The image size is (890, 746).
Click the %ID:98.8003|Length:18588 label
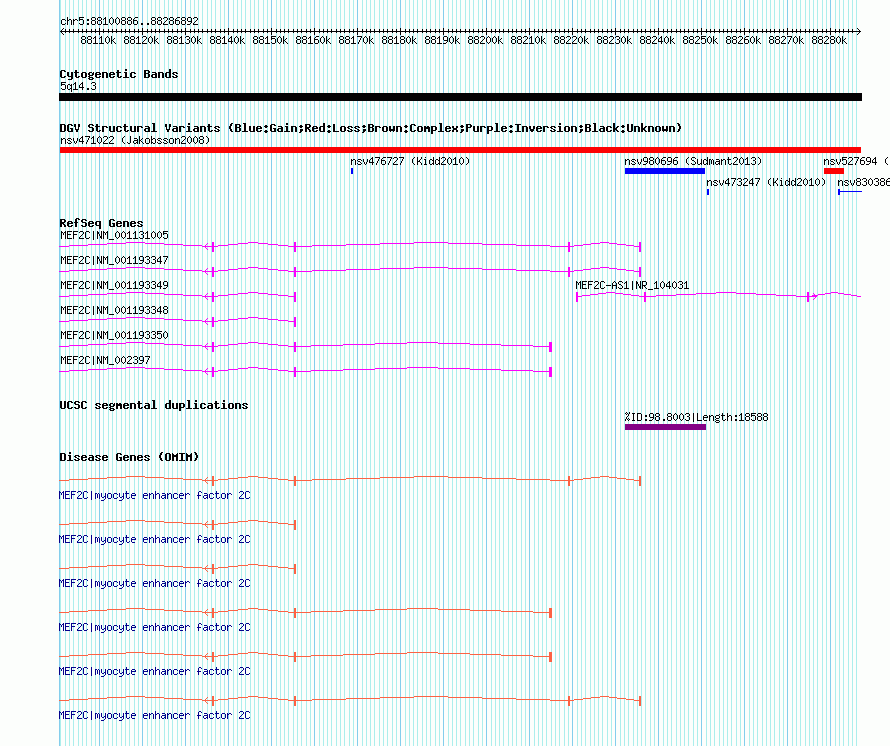(696, 417)
